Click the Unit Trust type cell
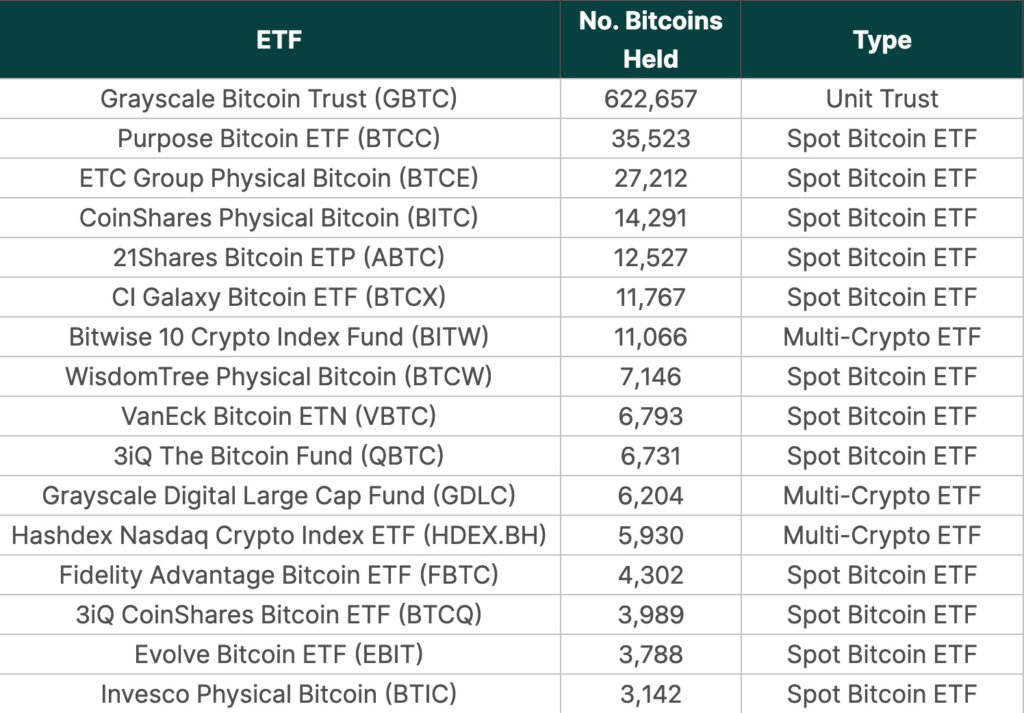 pyautogui.click(x=882, y=99)
